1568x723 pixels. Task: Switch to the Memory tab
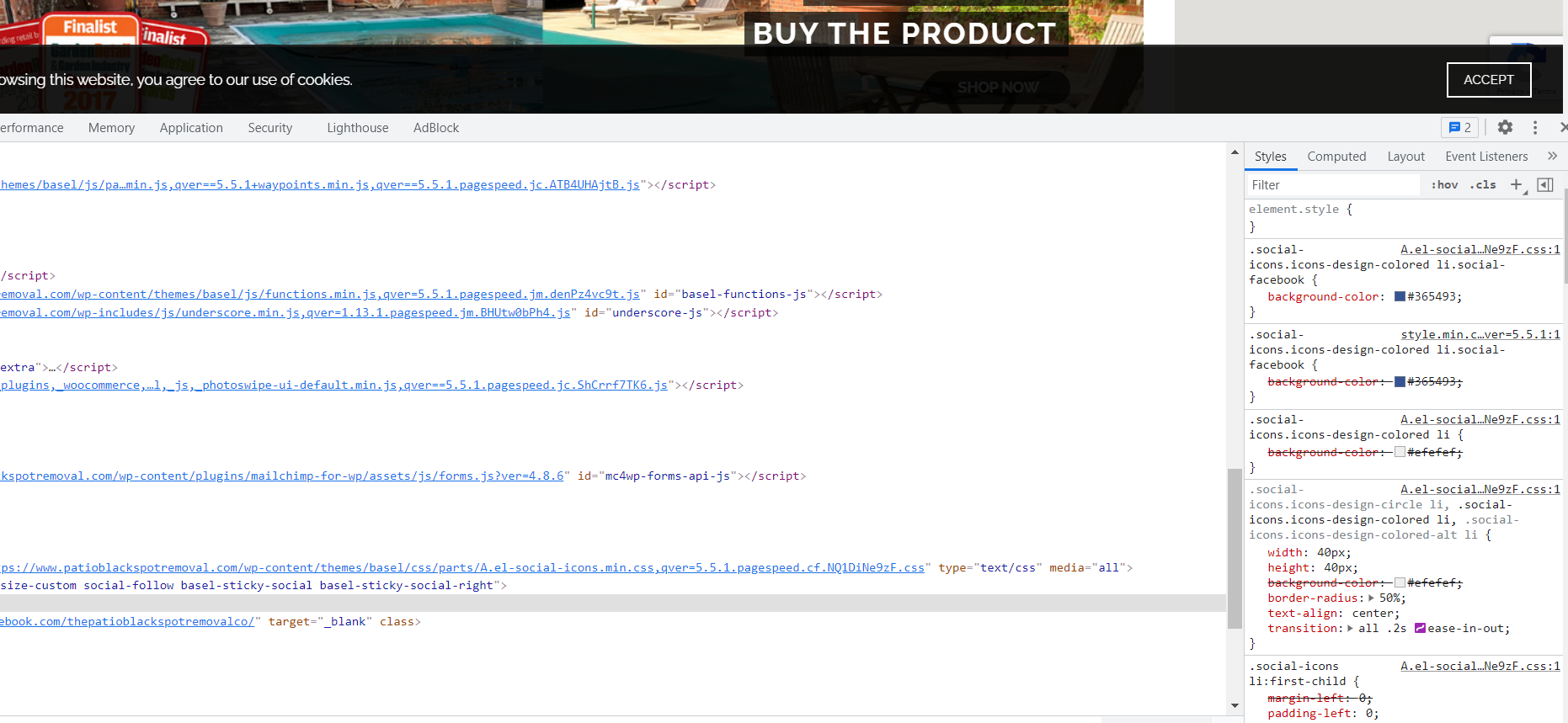(111, 128)
